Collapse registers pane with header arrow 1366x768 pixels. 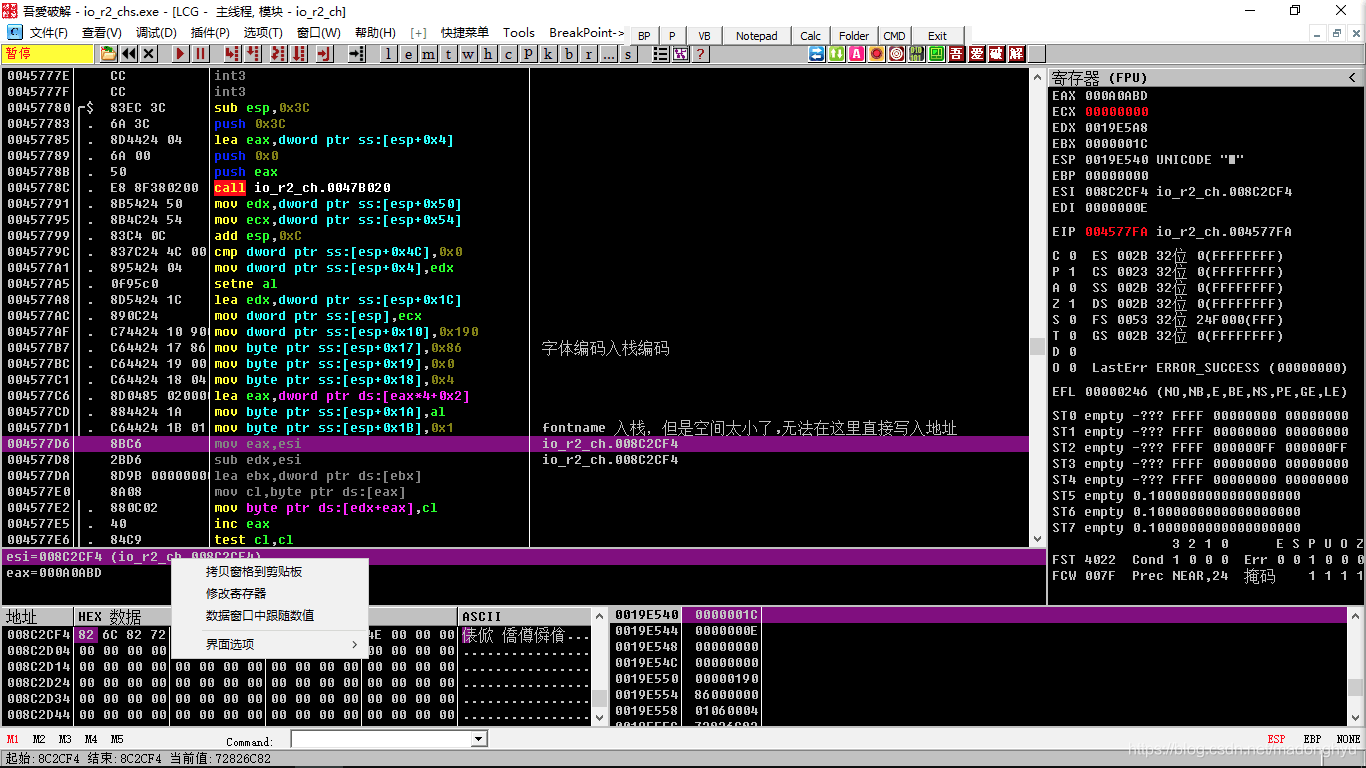pyautogui.click(x=1353, y=77)
